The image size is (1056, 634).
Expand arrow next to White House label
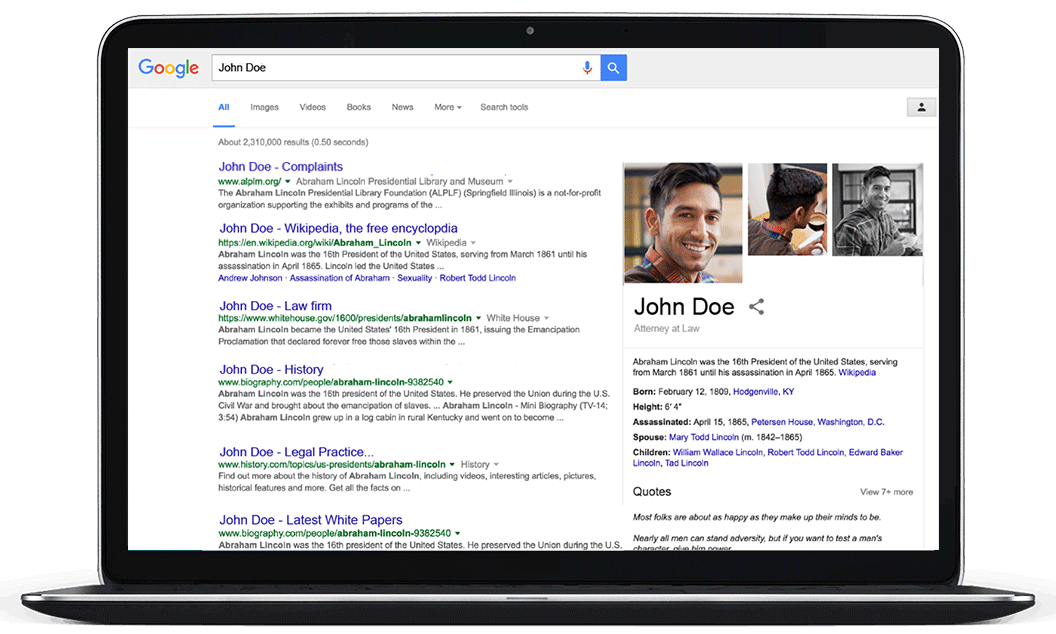coord(546,318)
